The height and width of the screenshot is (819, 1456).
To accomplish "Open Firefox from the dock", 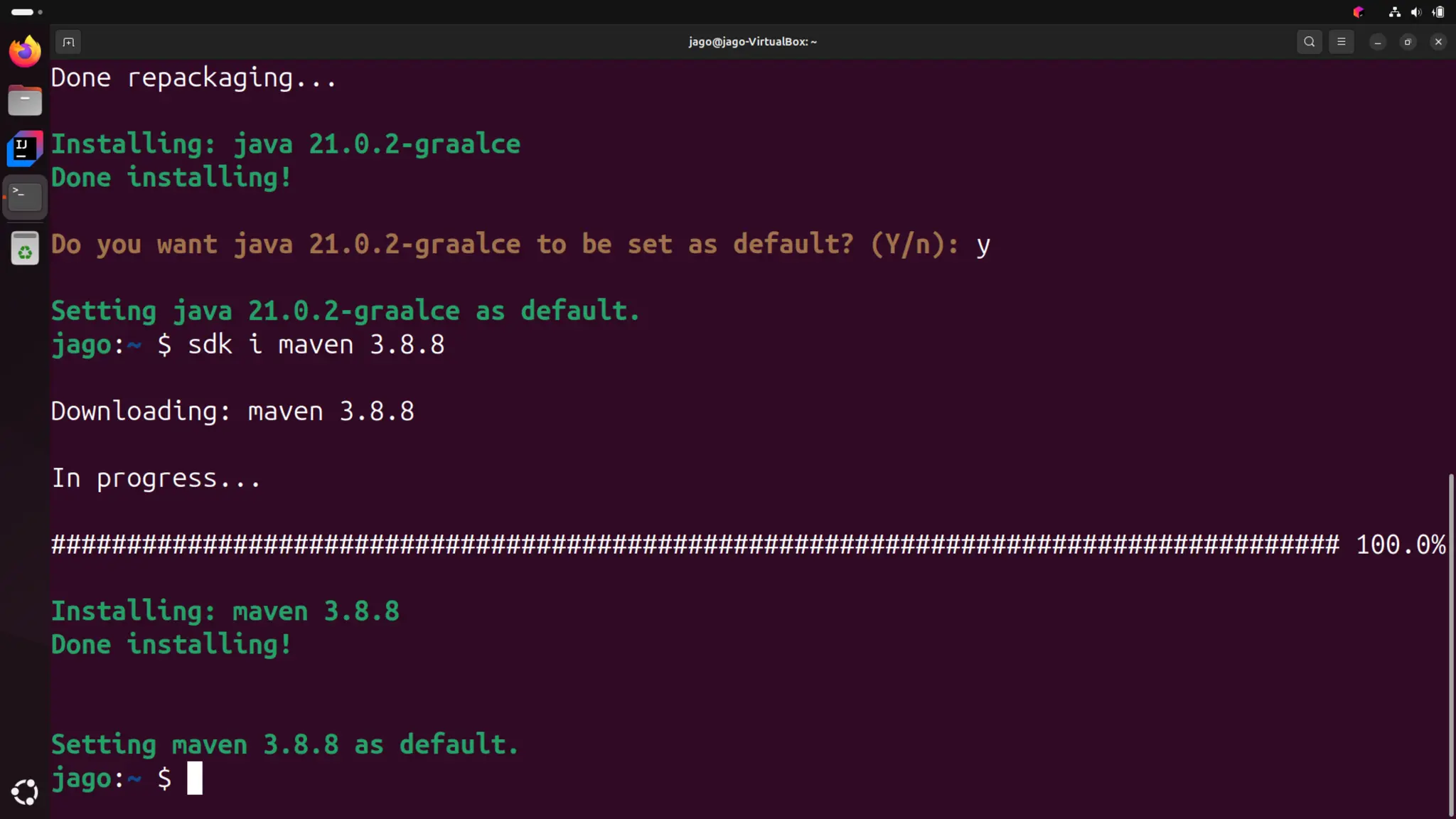I will click(25, 51).
